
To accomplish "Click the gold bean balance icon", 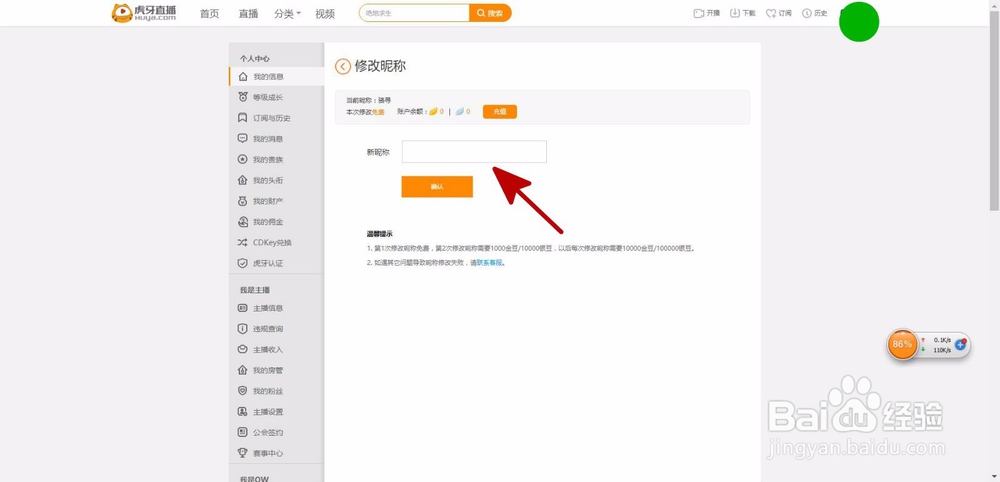I will tap(433, 112).
